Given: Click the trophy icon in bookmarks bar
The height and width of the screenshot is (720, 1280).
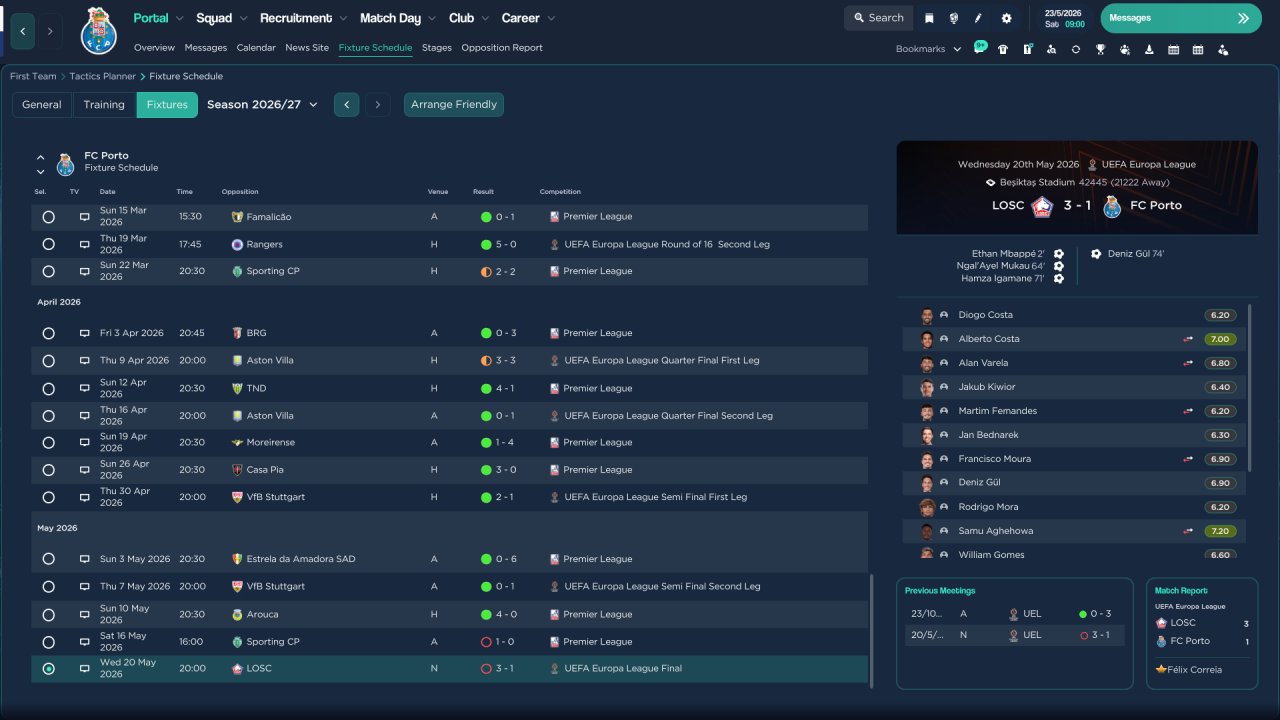Looking at the screenshot, I should coord(1100,49).
